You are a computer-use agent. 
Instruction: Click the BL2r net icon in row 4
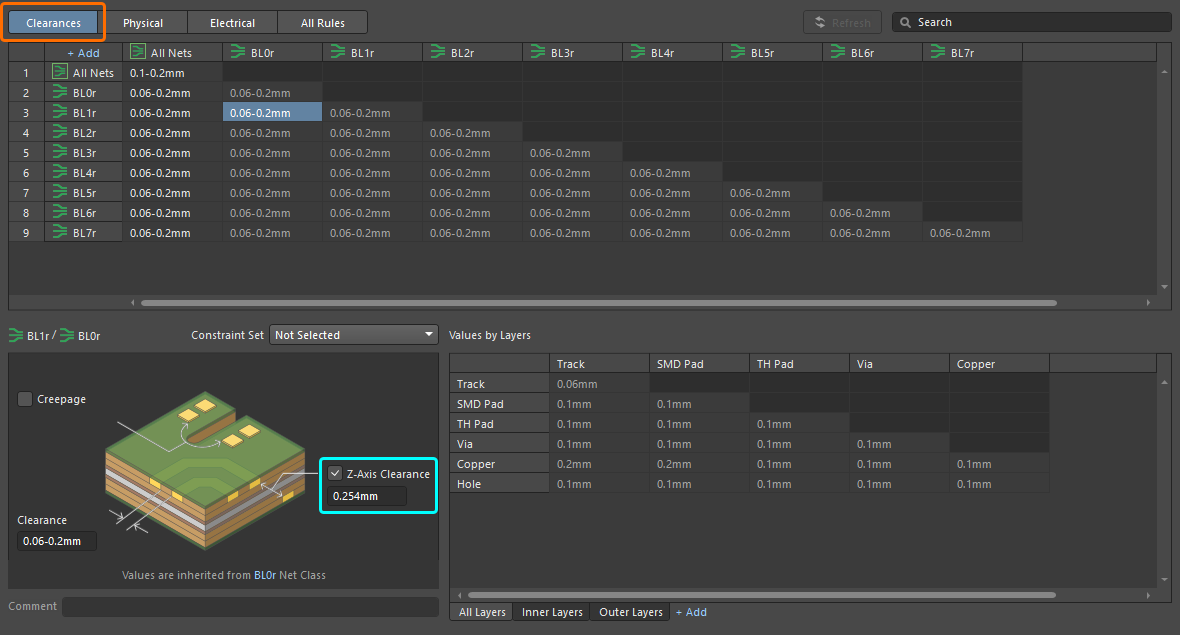tap(60, 132)
